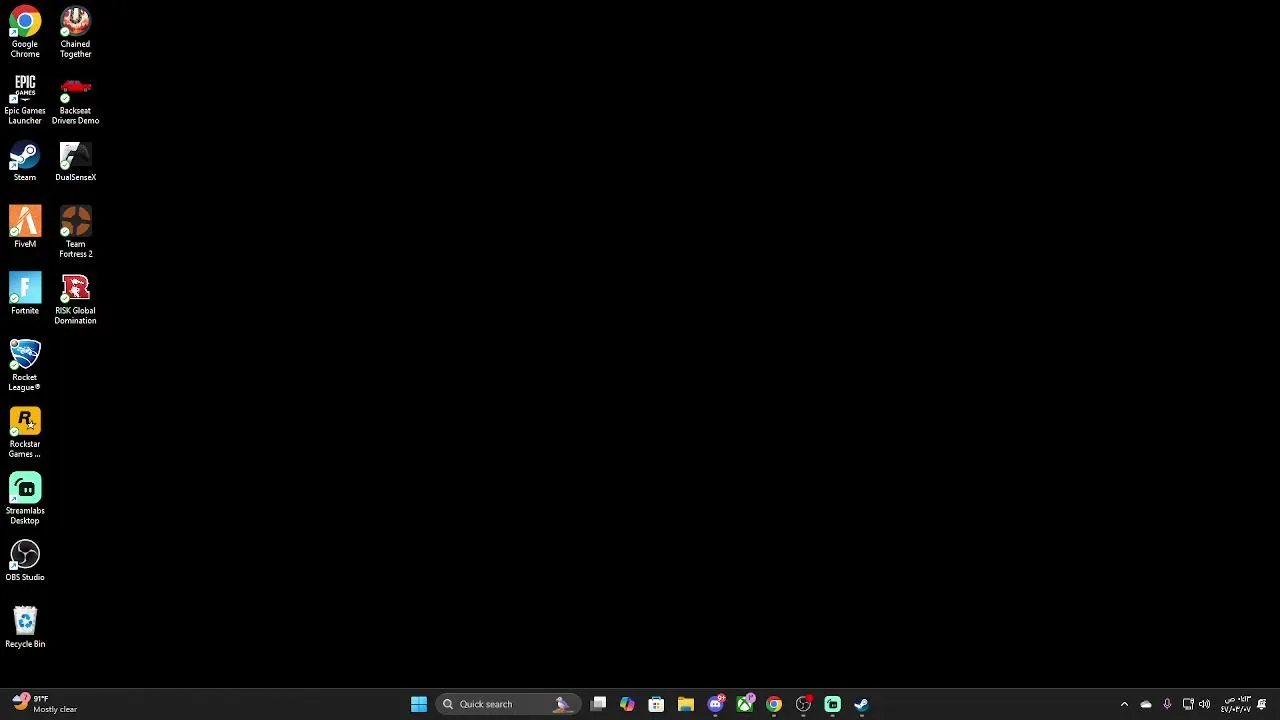1280x720 pixels.
Task: Select Team Fortress 2 desktop icon
Action: click(75, 232)
